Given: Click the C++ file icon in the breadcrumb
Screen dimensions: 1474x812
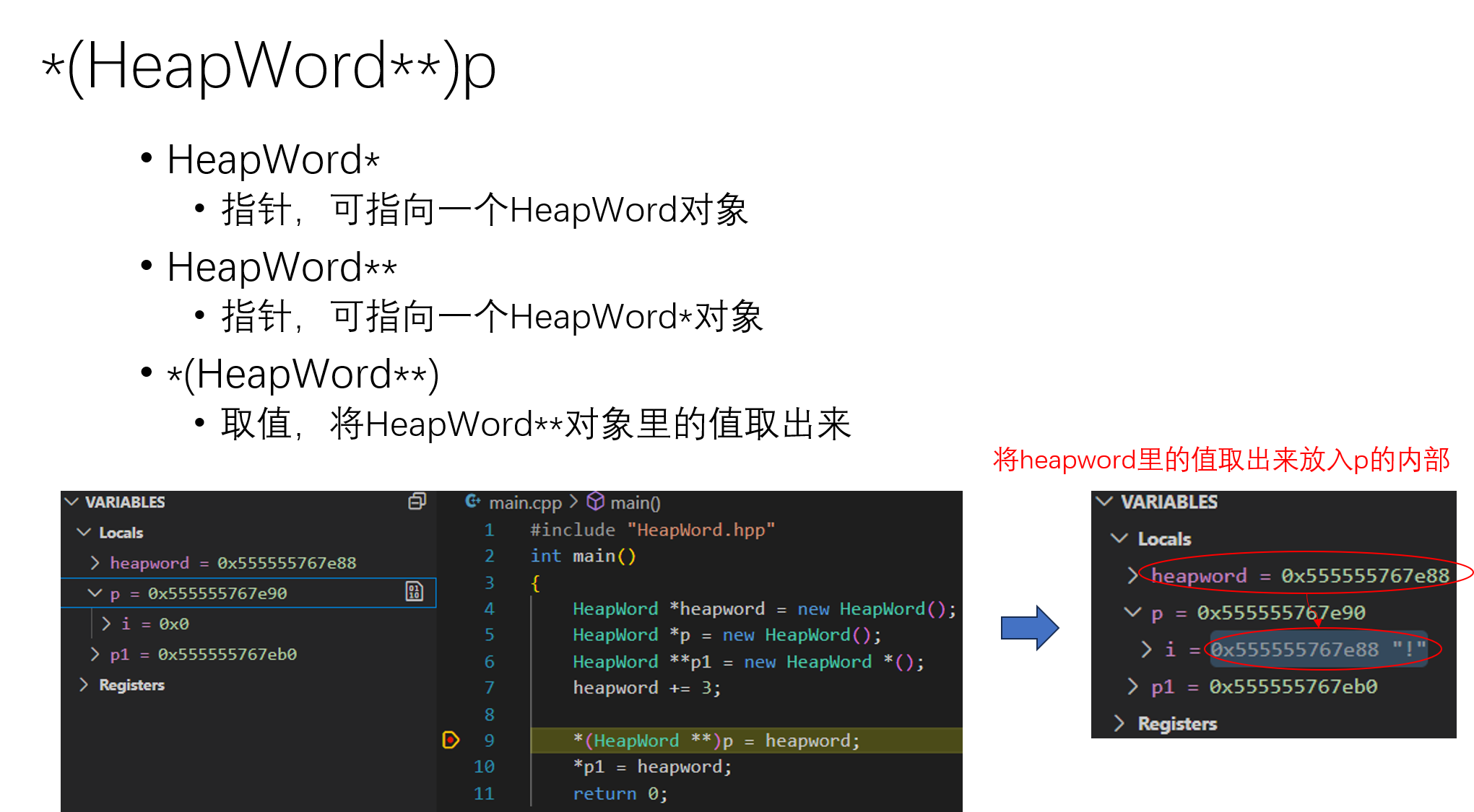Looking at the screenshot, I should point(473,502).
